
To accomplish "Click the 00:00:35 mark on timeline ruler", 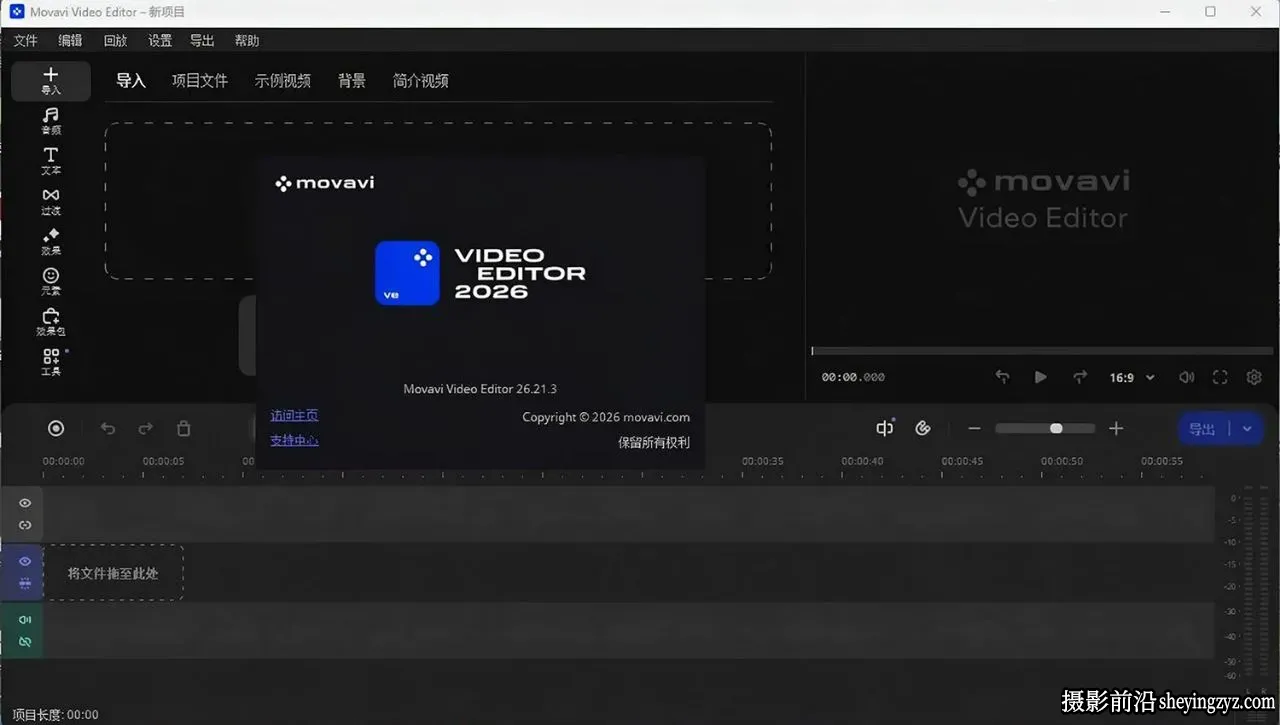I will 762,461.
